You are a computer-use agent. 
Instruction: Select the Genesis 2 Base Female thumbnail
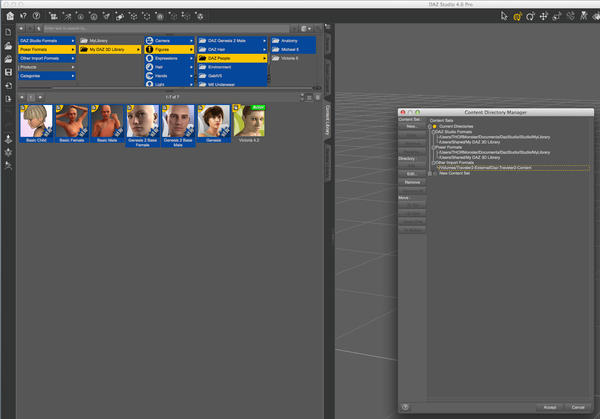(x=142, y=126)
